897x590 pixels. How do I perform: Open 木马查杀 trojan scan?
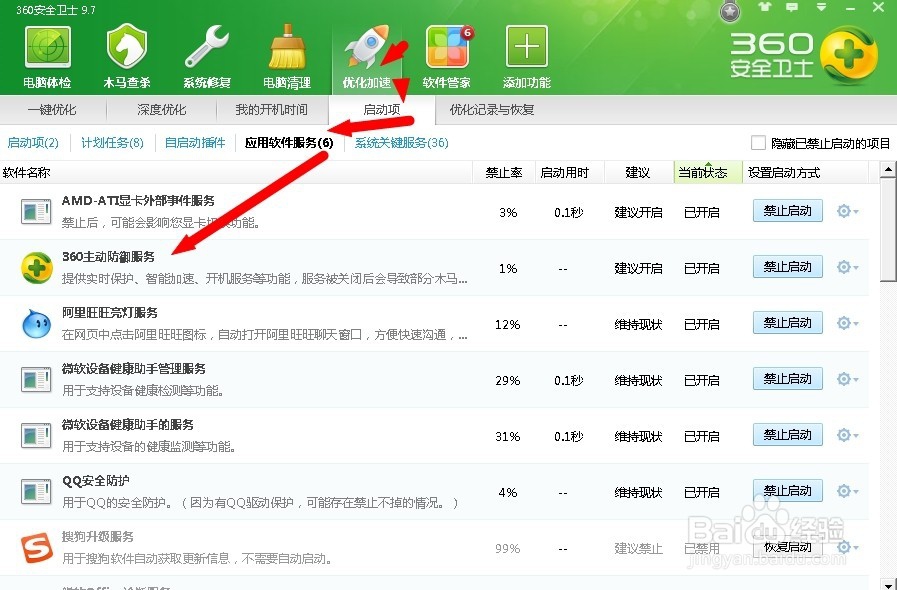(126, 57)
